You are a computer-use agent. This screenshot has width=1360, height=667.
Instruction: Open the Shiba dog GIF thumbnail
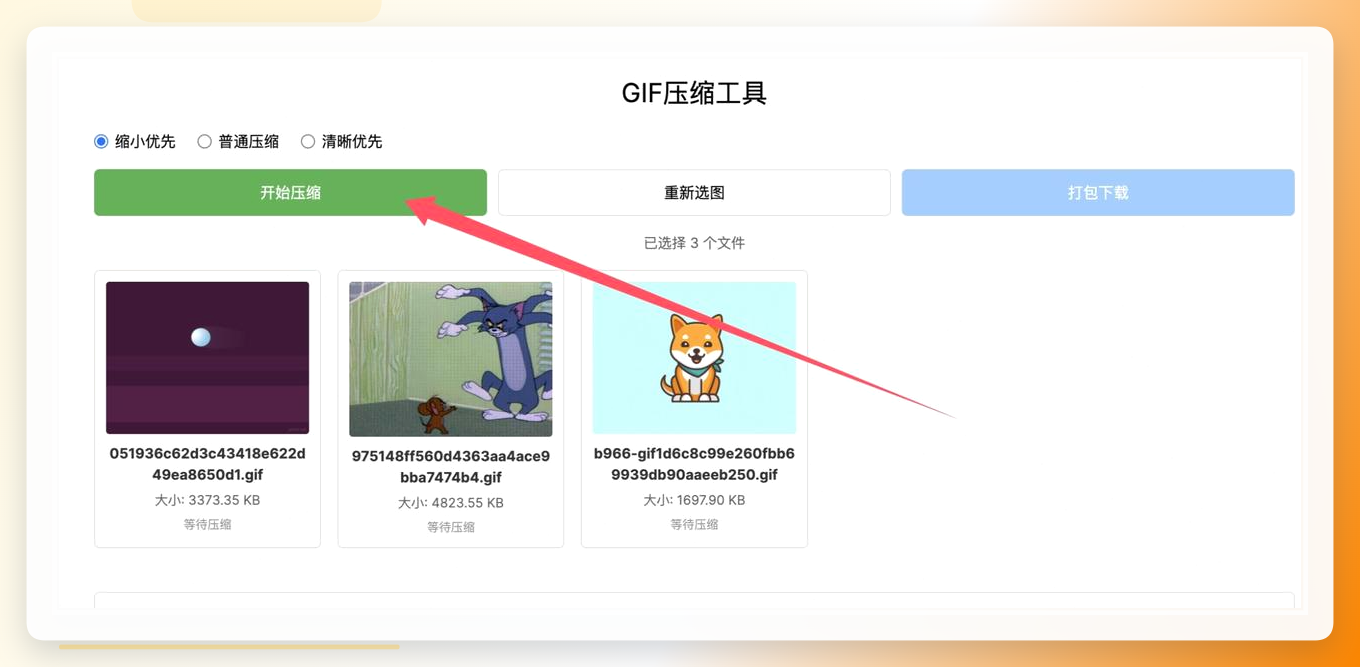(x=694, y=358)
